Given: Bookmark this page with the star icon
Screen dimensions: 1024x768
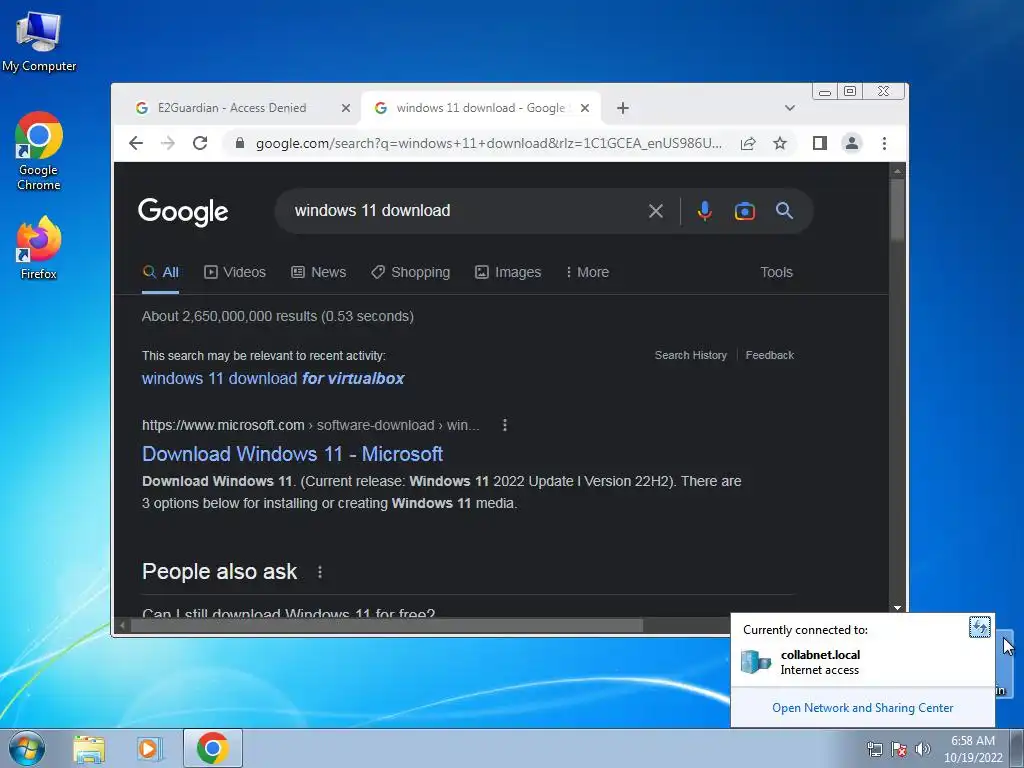Looking at the screenshot, I should pos(780,143).
